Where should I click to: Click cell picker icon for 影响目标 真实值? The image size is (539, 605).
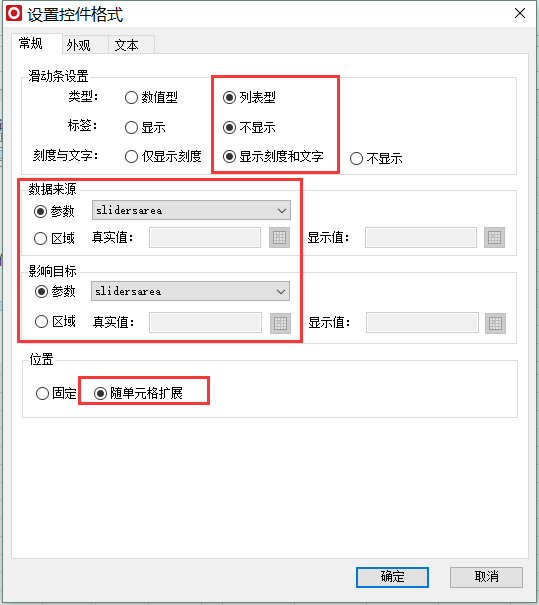(280, 323)
